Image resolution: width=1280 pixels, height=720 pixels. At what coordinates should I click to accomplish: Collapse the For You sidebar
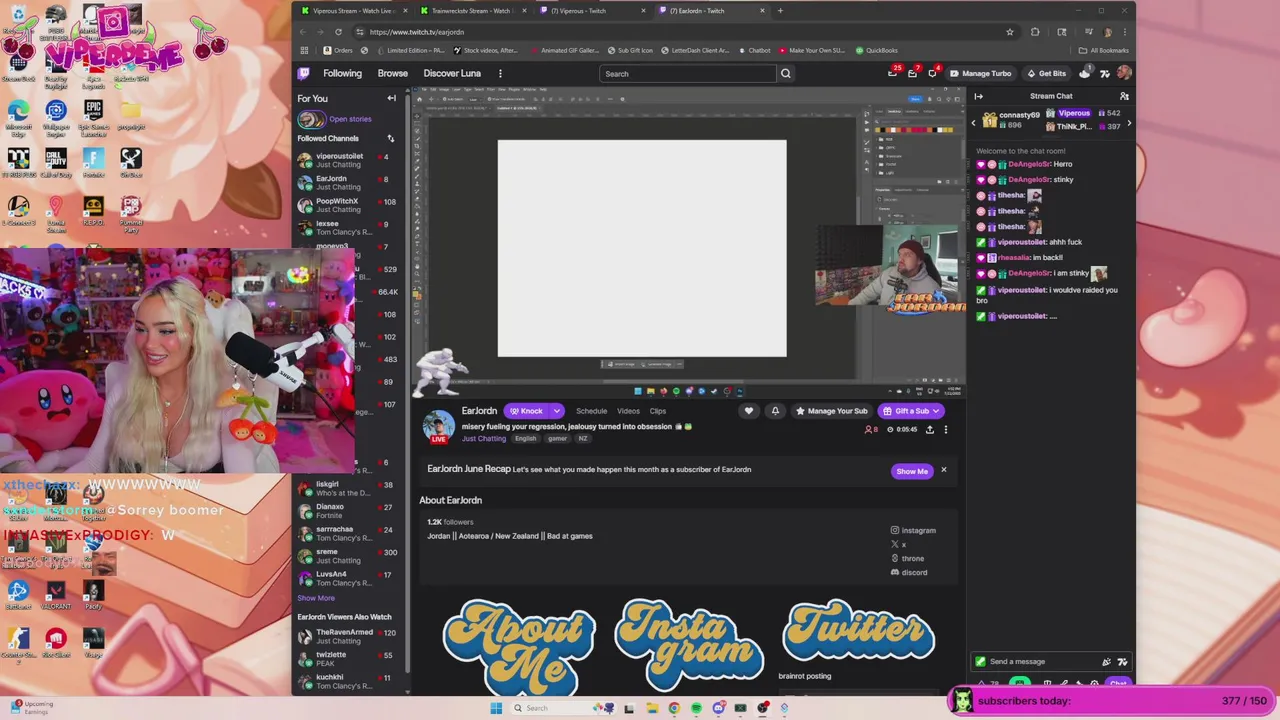click(x=391, y=98)
